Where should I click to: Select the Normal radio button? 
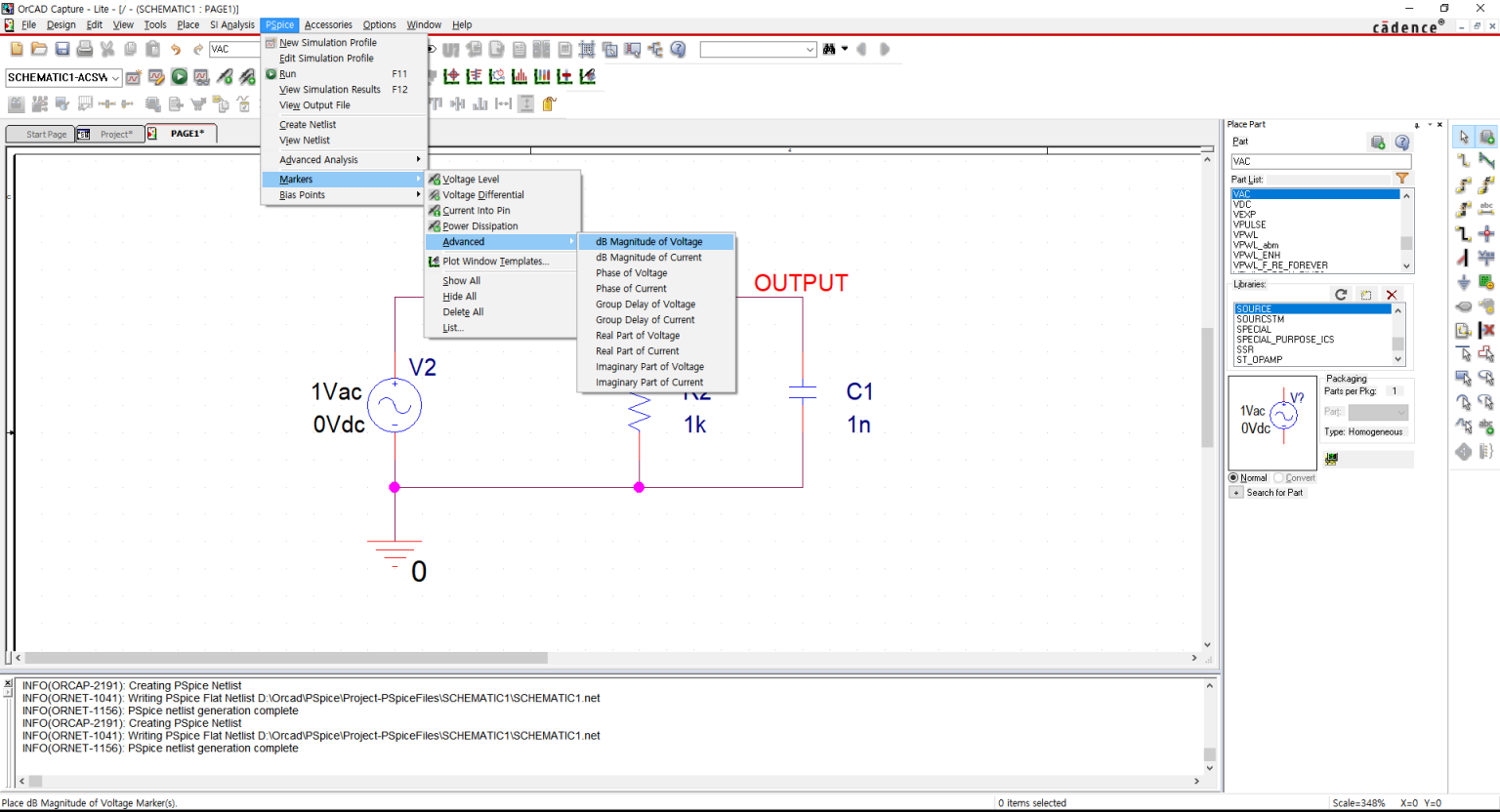click(1233, 477)
